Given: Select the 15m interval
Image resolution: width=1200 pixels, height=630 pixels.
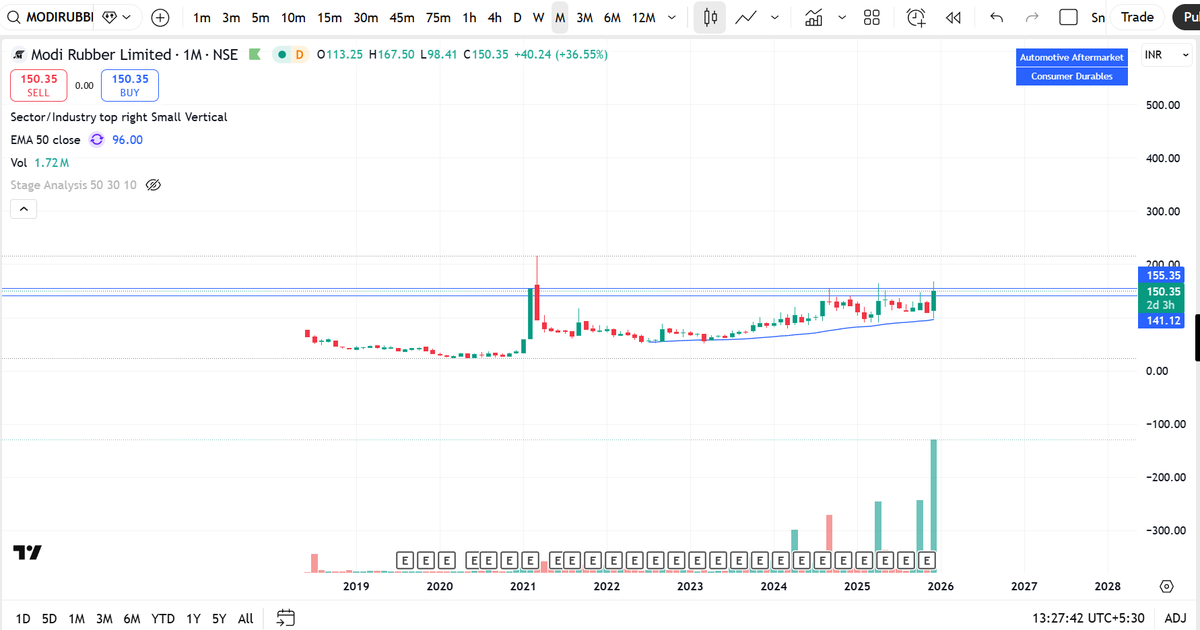Looking at the screenshot, I should (329, 17).
